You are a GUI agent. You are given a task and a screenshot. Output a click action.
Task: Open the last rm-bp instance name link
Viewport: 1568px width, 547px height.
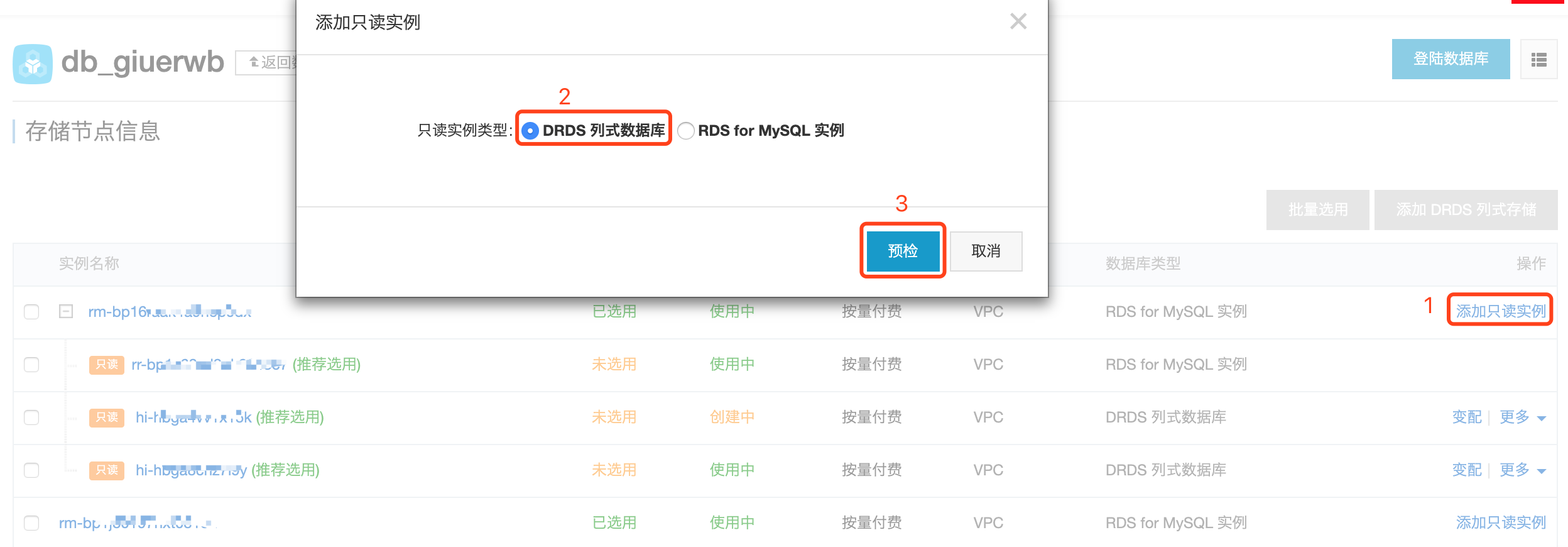[x=136, y=522]
